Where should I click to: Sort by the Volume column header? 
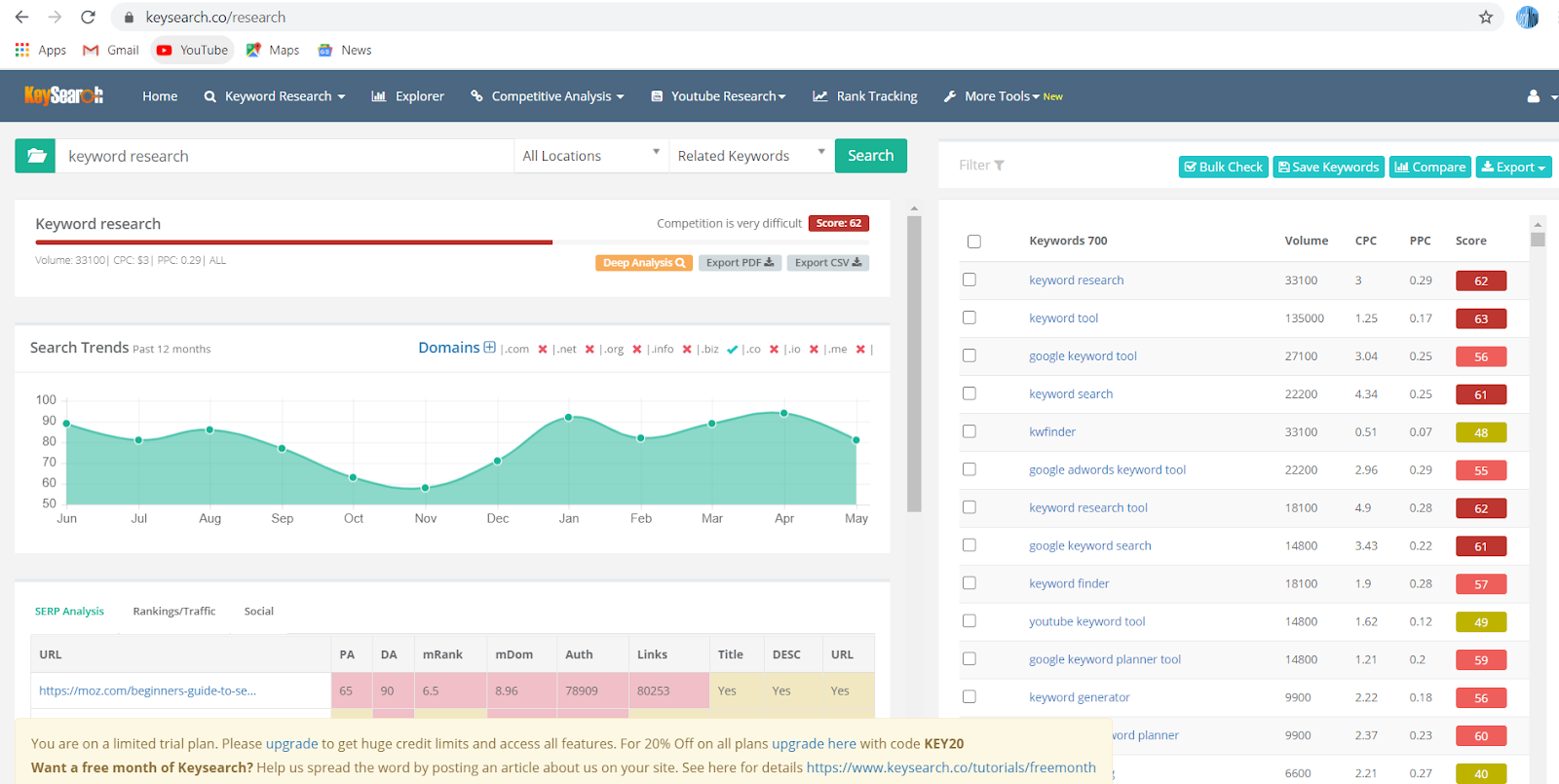(1306, 242)
